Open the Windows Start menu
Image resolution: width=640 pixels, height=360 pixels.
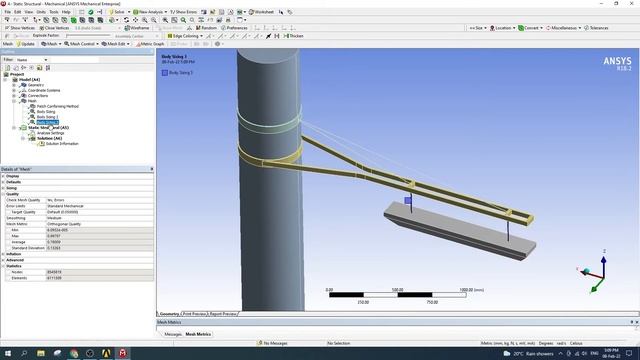8,353
